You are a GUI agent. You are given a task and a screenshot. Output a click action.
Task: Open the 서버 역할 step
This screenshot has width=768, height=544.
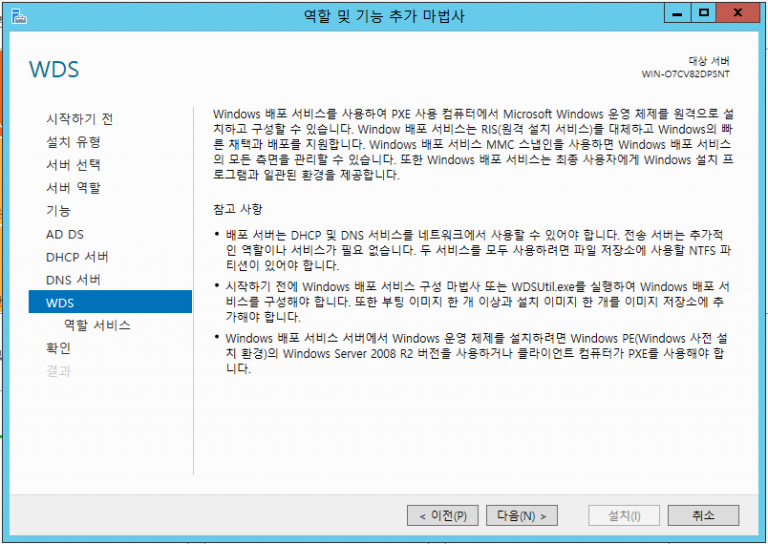(x=73, y=187)
